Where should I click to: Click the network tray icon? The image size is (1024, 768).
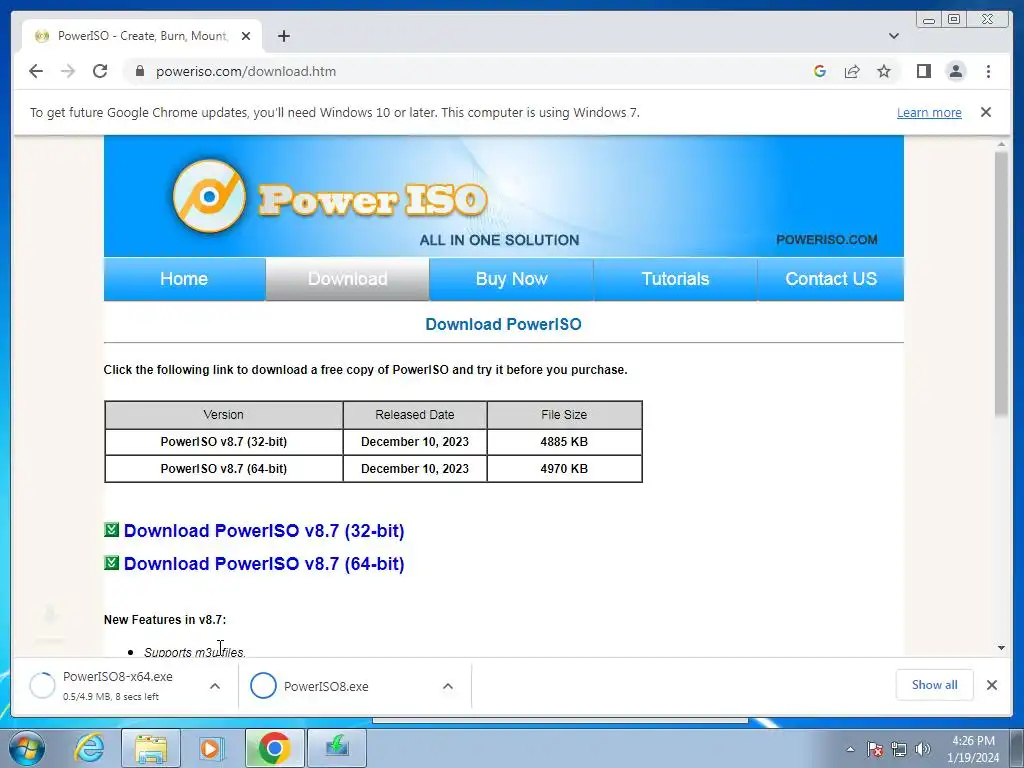click(x=899, y=749)
